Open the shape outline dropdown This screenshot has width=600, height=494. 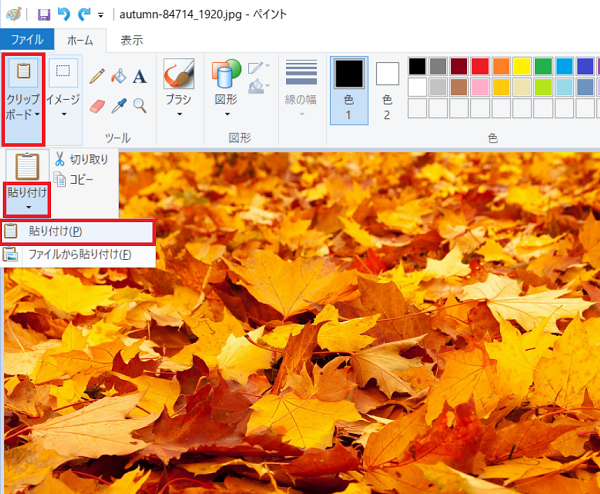click(259, 68)
